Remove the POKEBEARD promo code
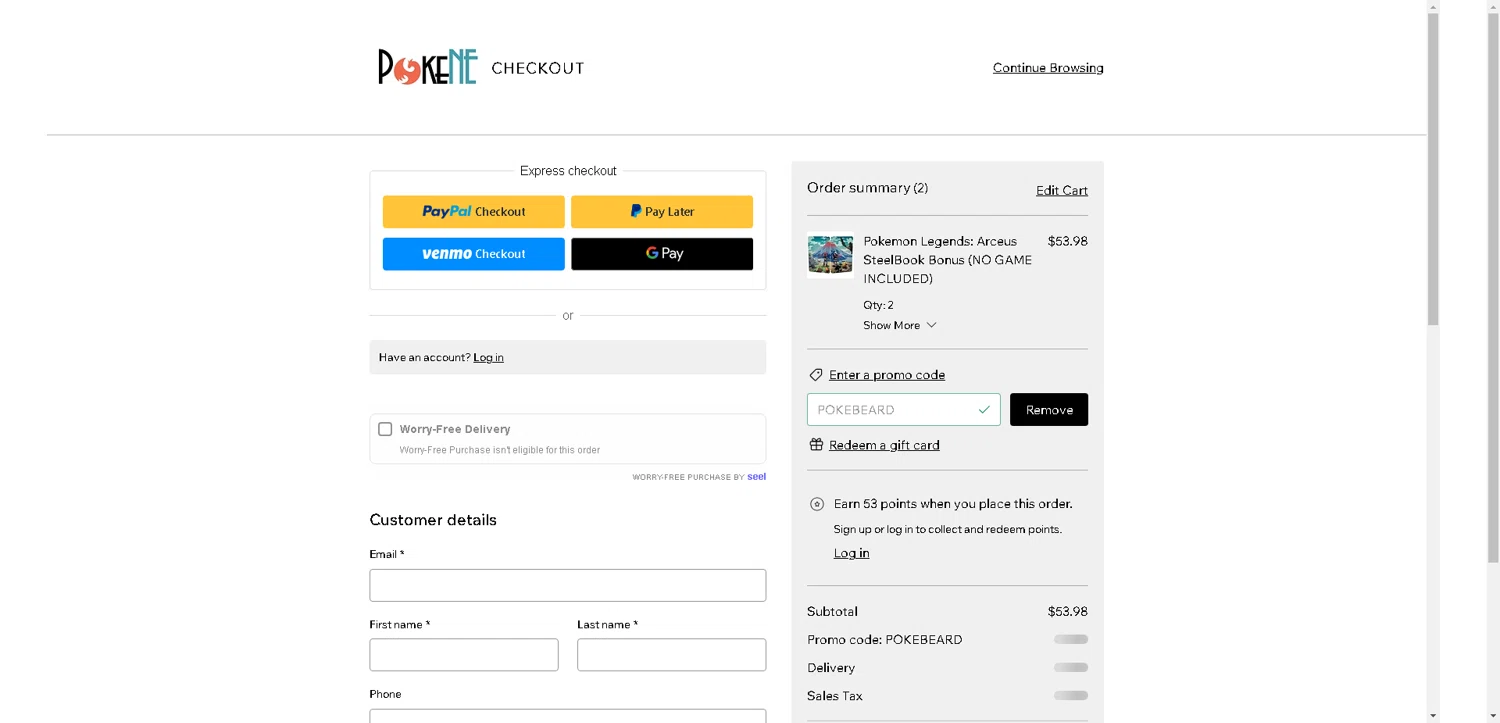This screenshot has width=1500, height=723. click(1049, 410)
